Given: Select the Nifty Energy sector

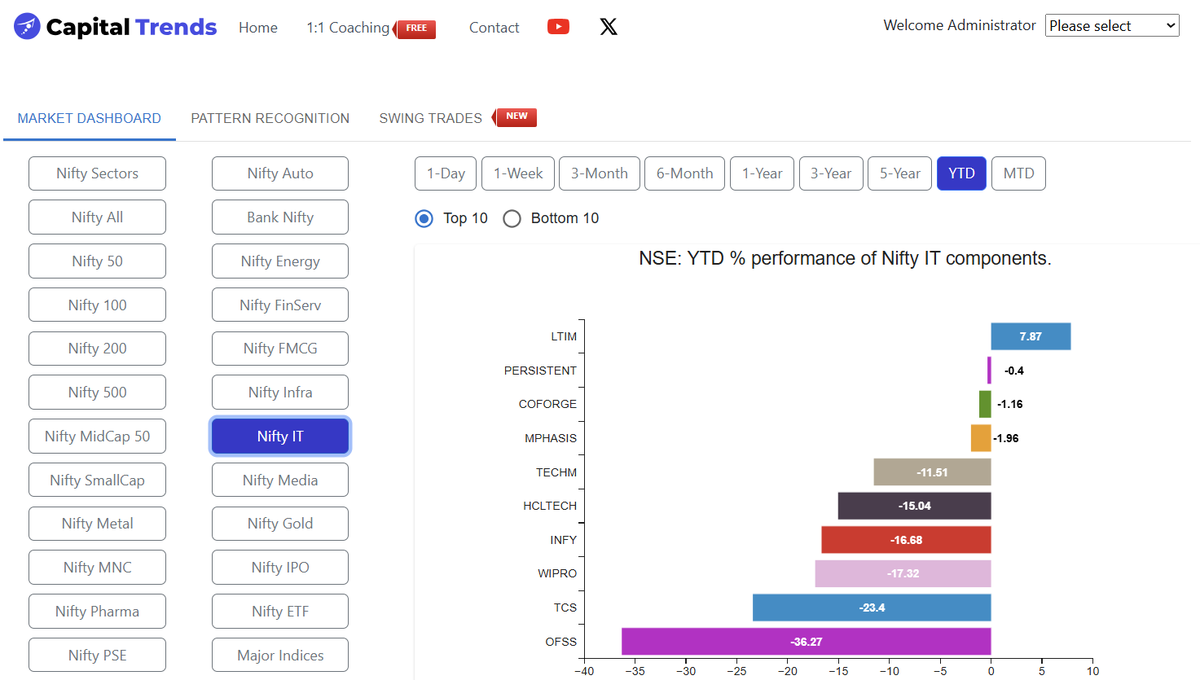Looking at the screenshot, I should coord(280,261).
